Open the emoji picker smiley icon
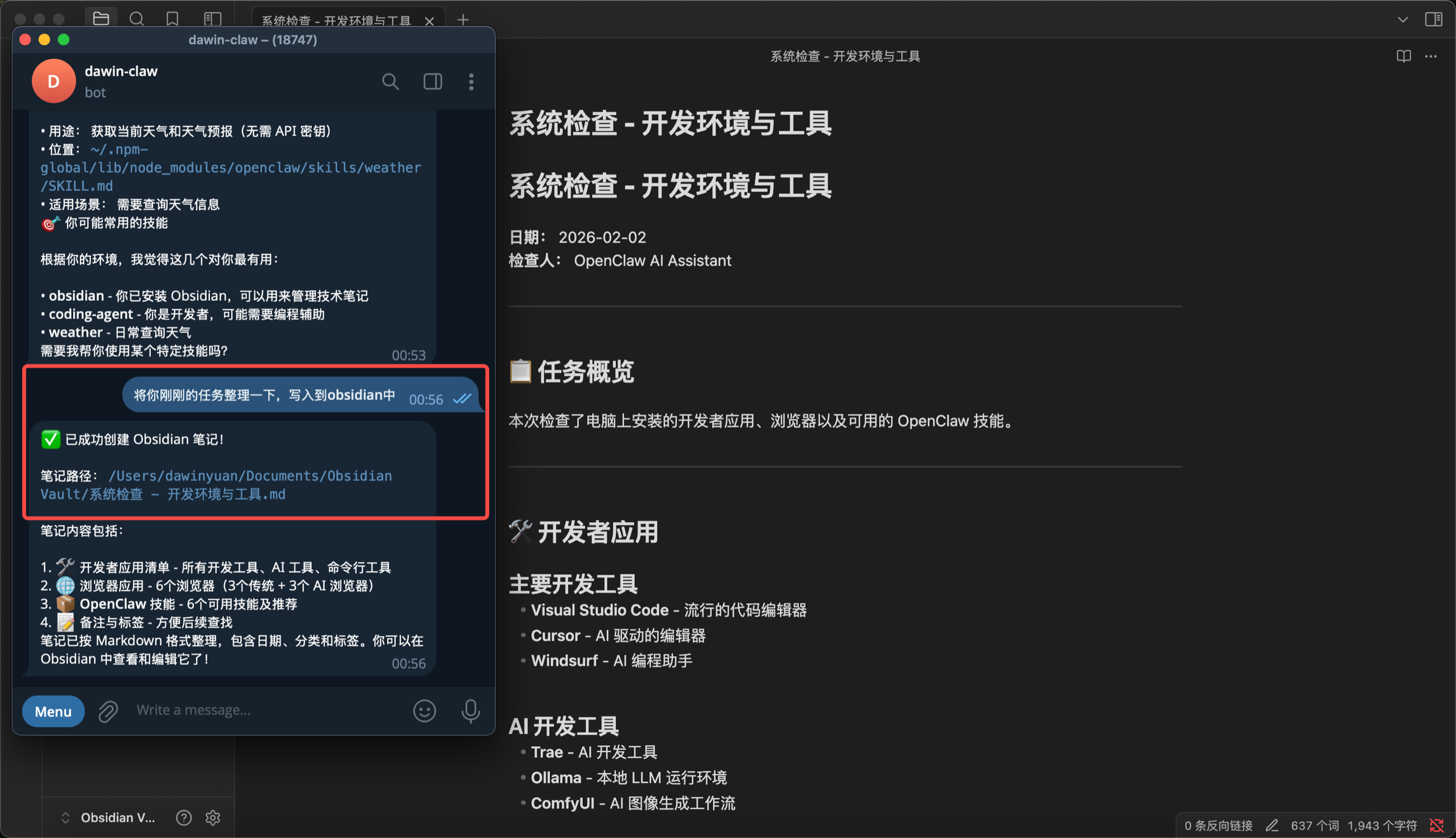The height and width of the screenshot is (838, 1456). point(425,711)
